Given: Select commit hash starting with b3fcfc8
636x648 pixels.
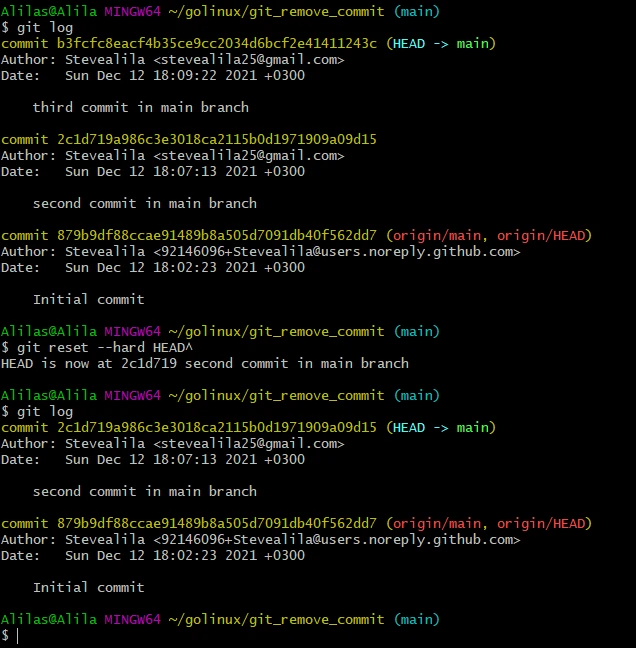Looking at the screenshot, I should (x=213, y=43).
